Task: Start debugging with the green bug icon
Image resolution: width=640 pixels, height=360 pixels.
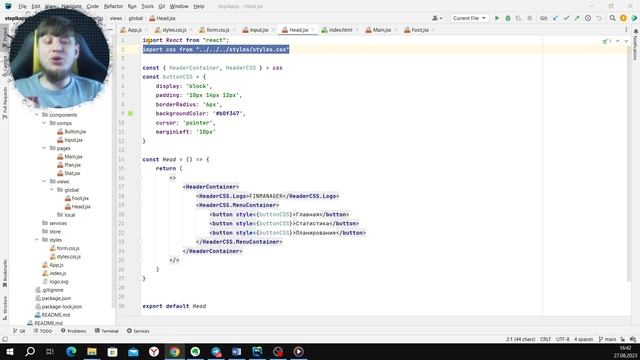Action: (508, 18)
